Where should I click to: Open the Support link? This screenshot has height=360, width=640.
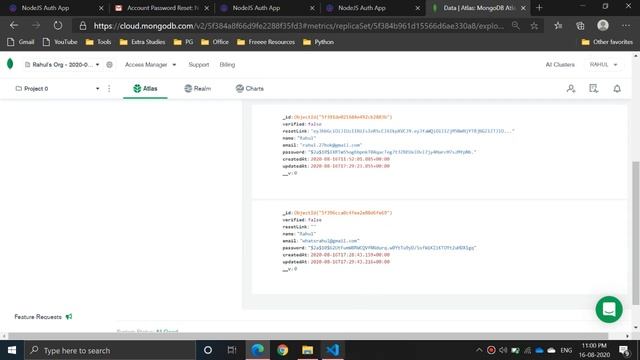click(199, 64)
